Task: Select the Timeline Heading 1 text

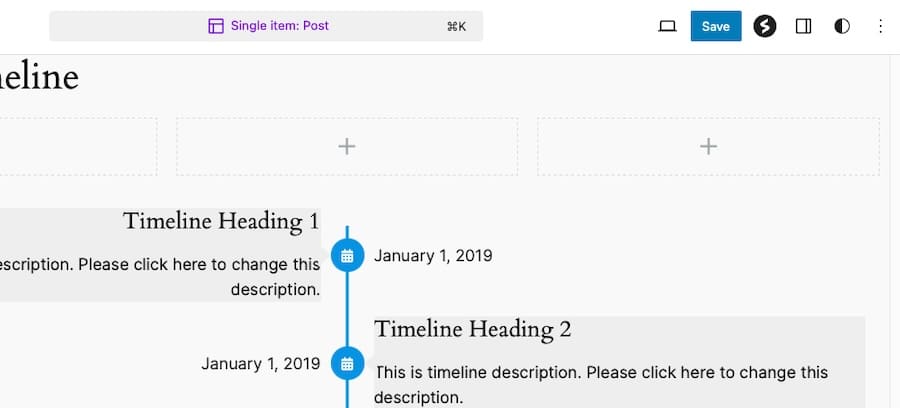Action: pos(221,221)
